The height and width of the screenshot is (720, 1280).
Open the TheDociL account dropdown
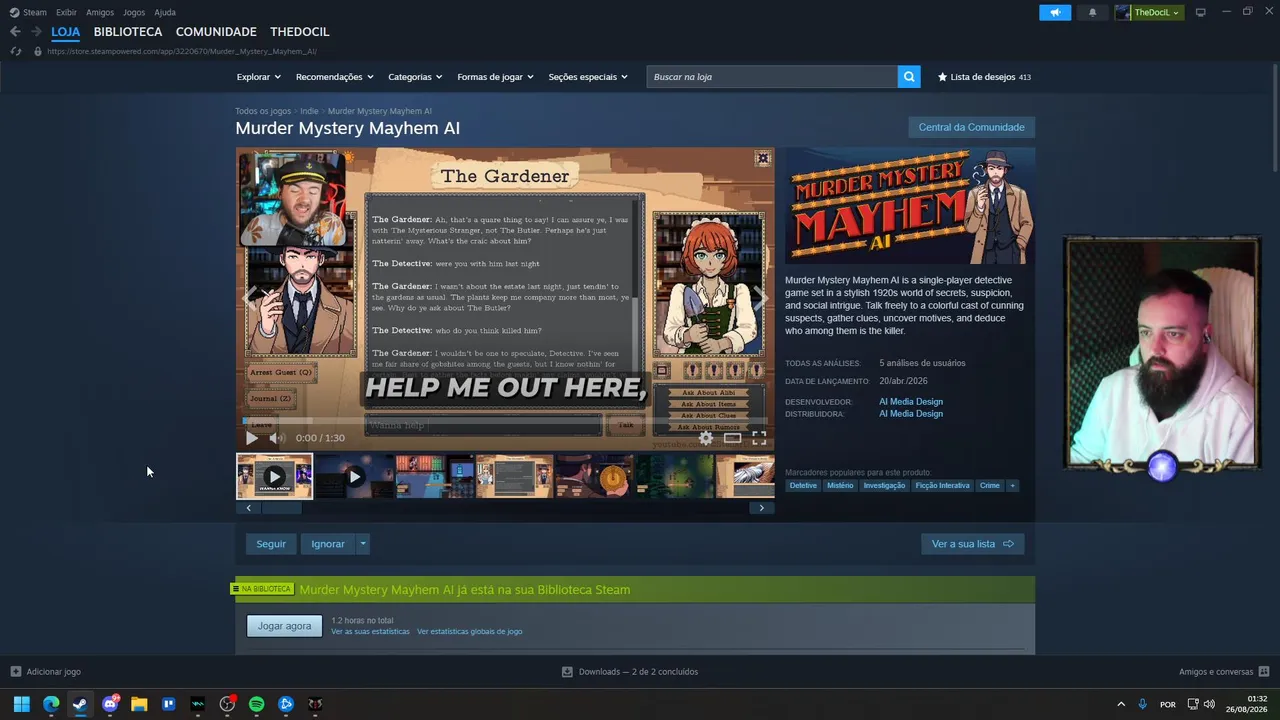pos(1148,12)
